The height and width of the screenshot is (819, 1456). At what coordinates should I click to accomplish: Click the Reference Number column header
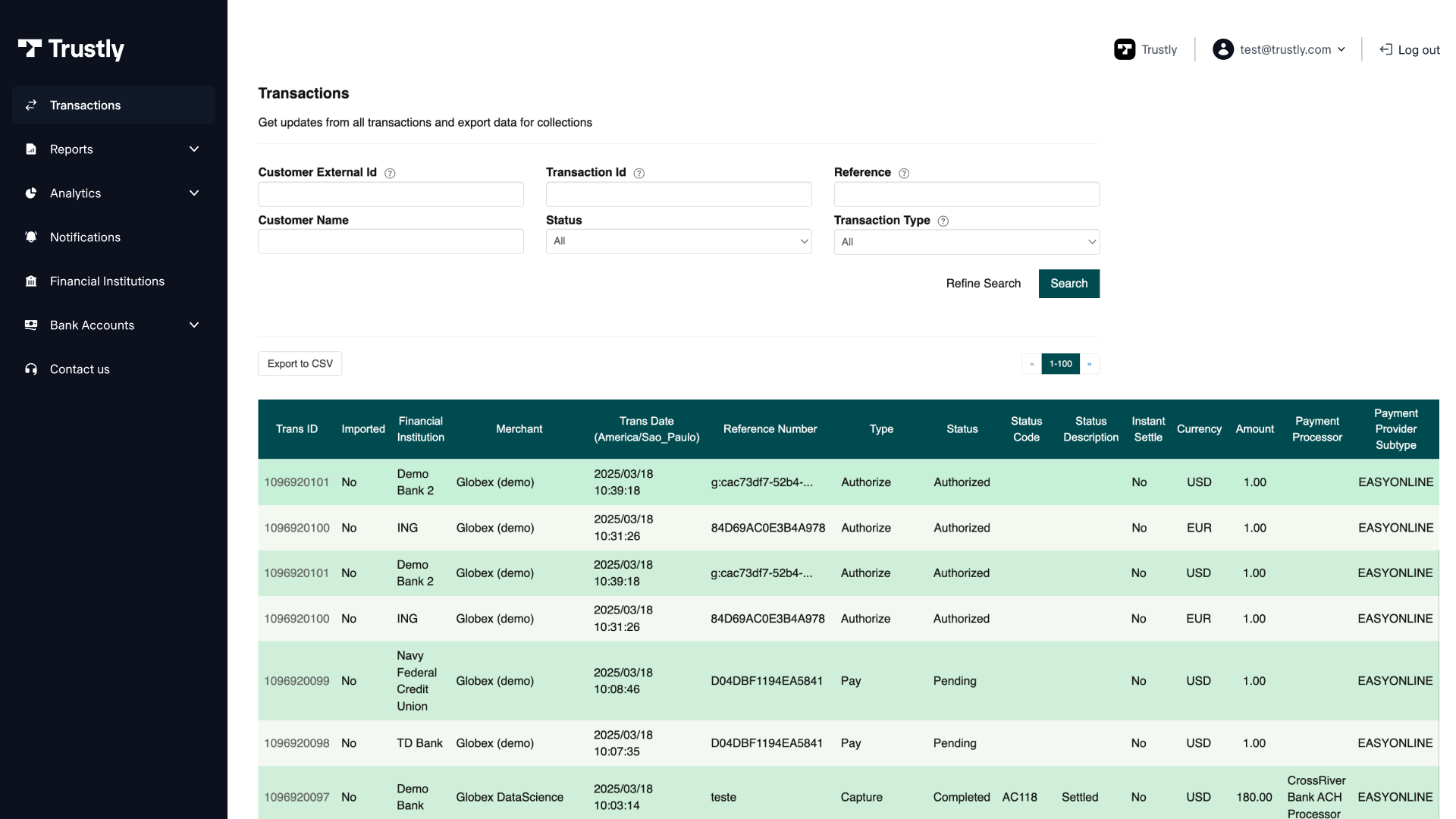(770, 429)
